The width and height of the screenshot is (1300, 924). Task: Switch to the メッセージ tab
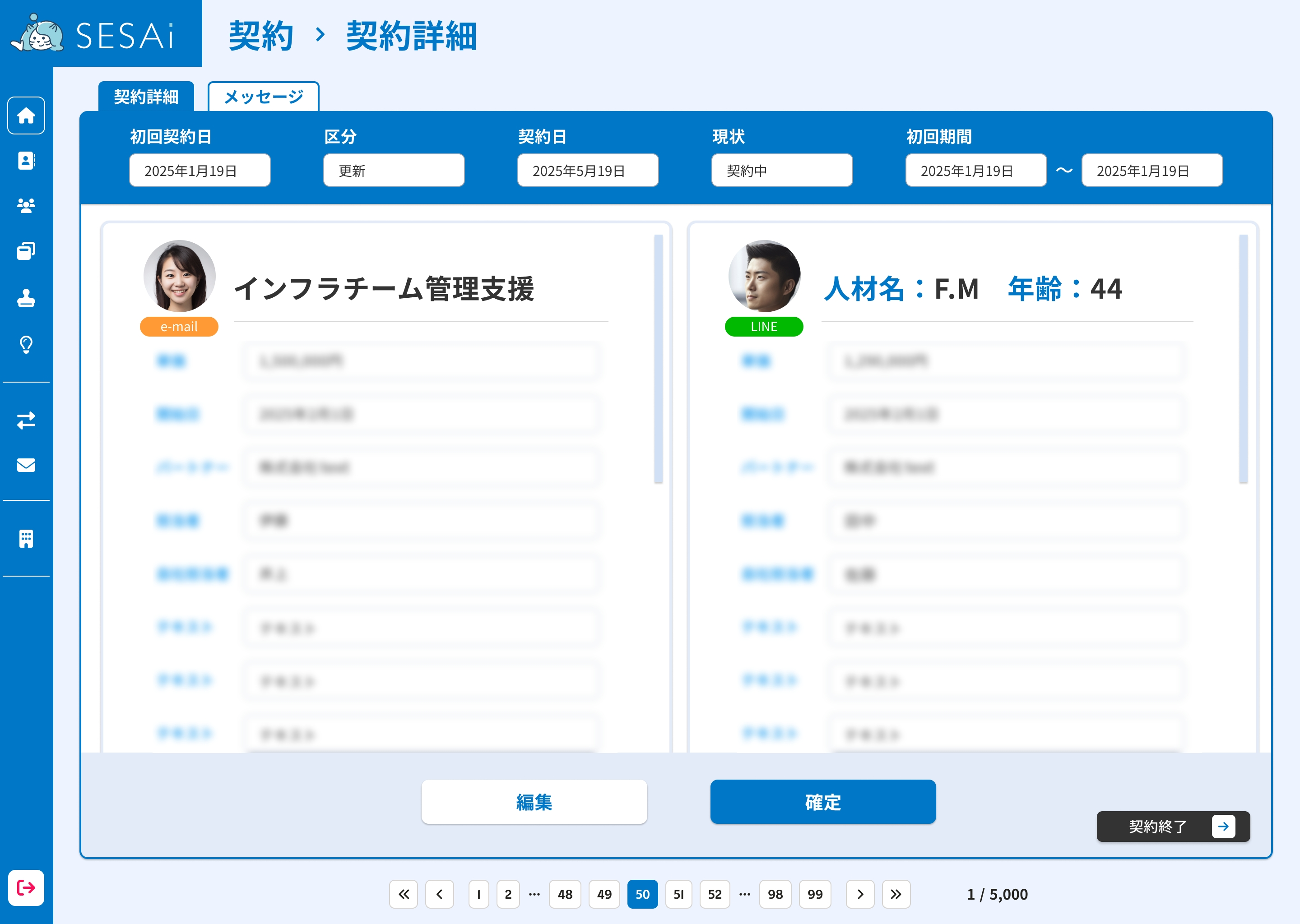point(264,97)
